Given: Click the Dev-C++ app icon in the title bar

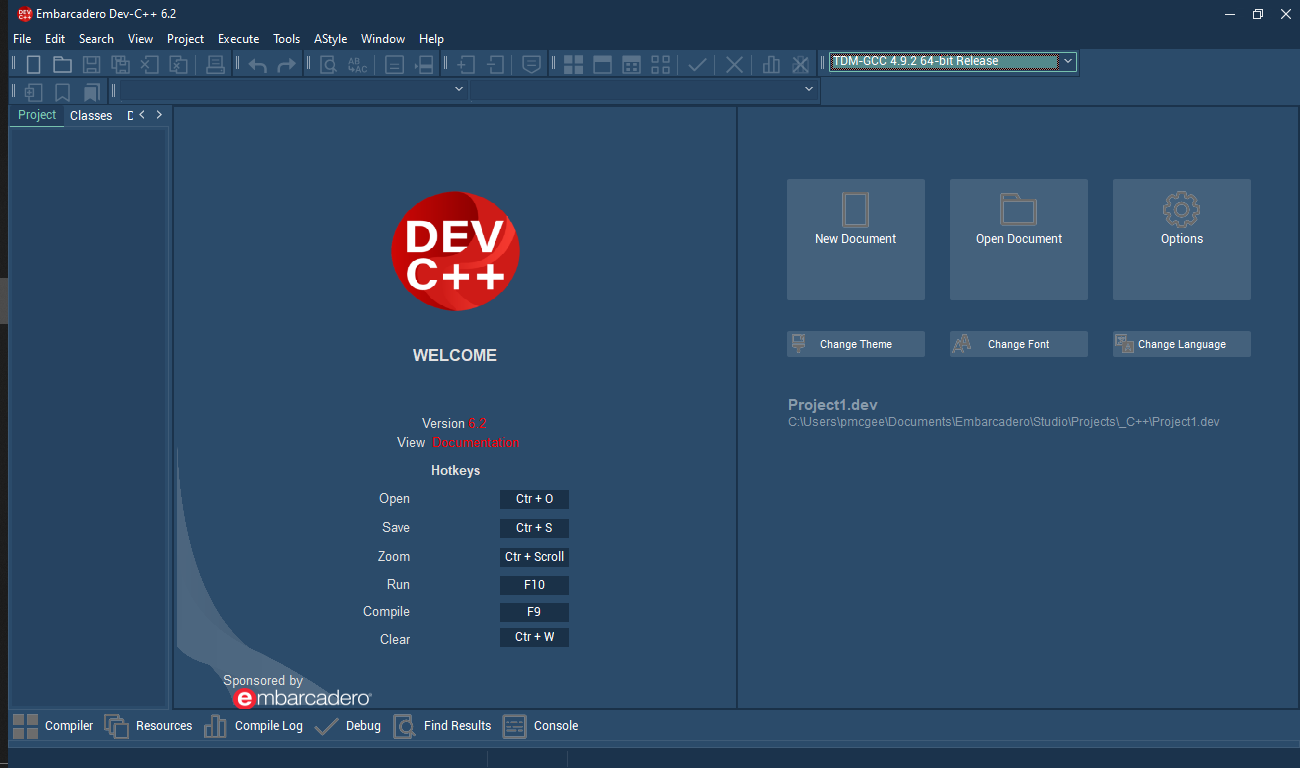Looking at the screenshot, I should tap(24, 14).
